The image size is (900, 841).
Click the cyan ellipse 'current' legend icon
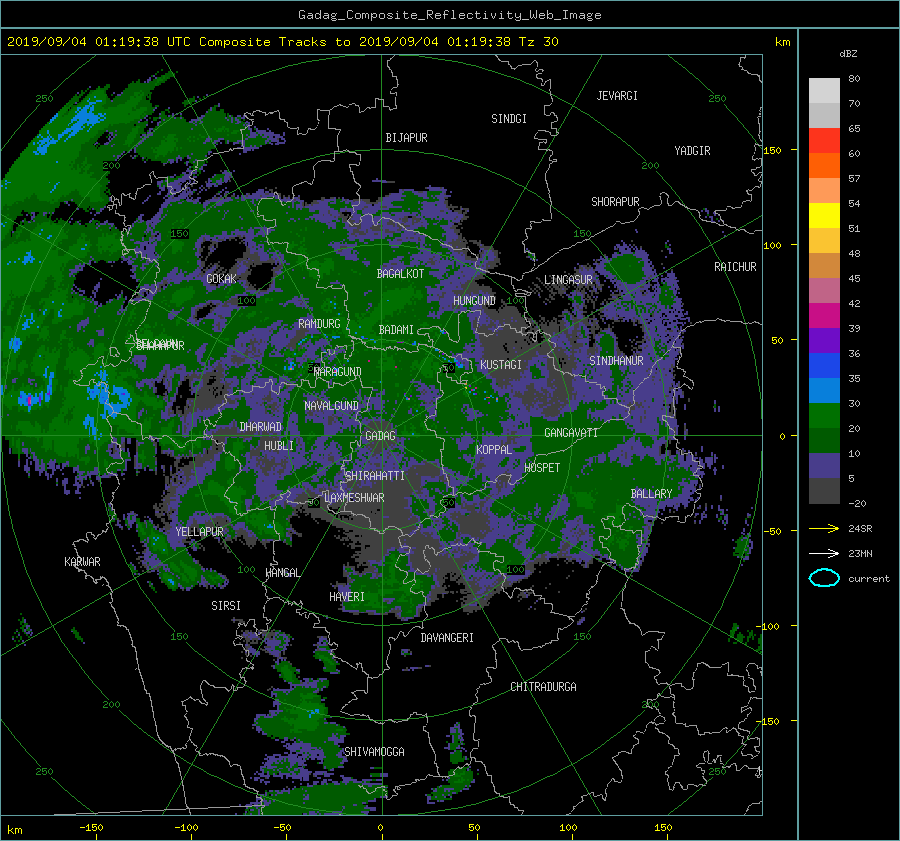click(x=824, y=578)
